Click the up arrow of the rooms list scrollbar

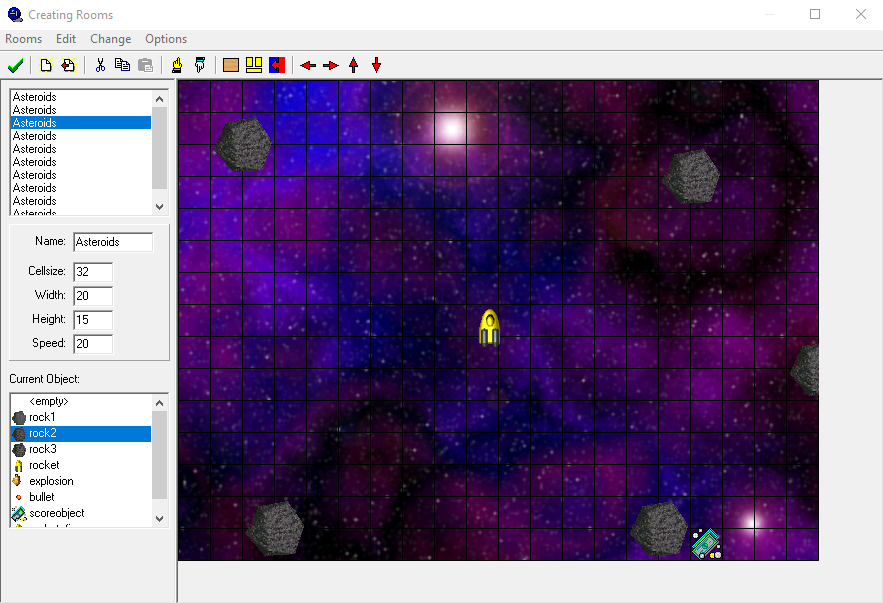tap(159, 99)
